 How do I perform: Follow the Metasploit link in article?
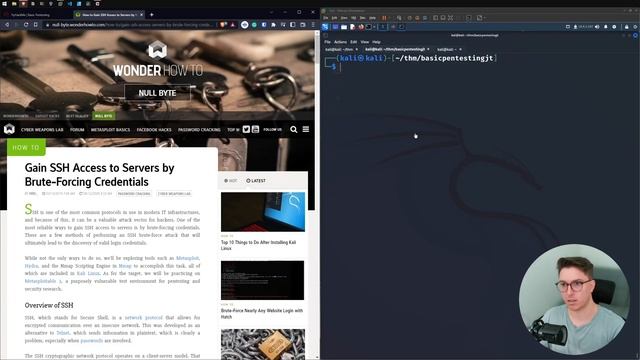pos(187,258)
